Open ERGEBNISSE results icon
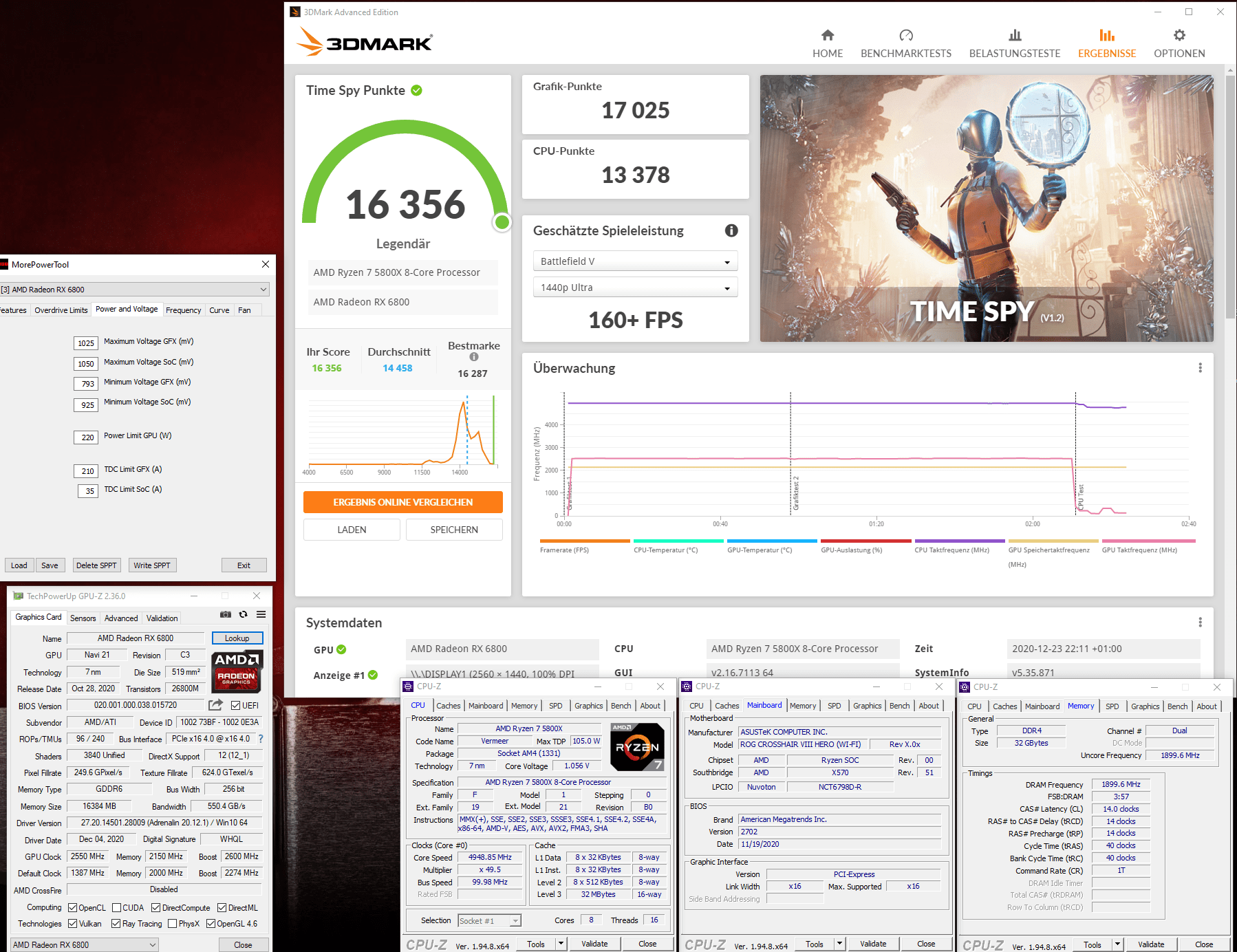This screenshot has width=1237, height=952. click(x=1107, y=35)
